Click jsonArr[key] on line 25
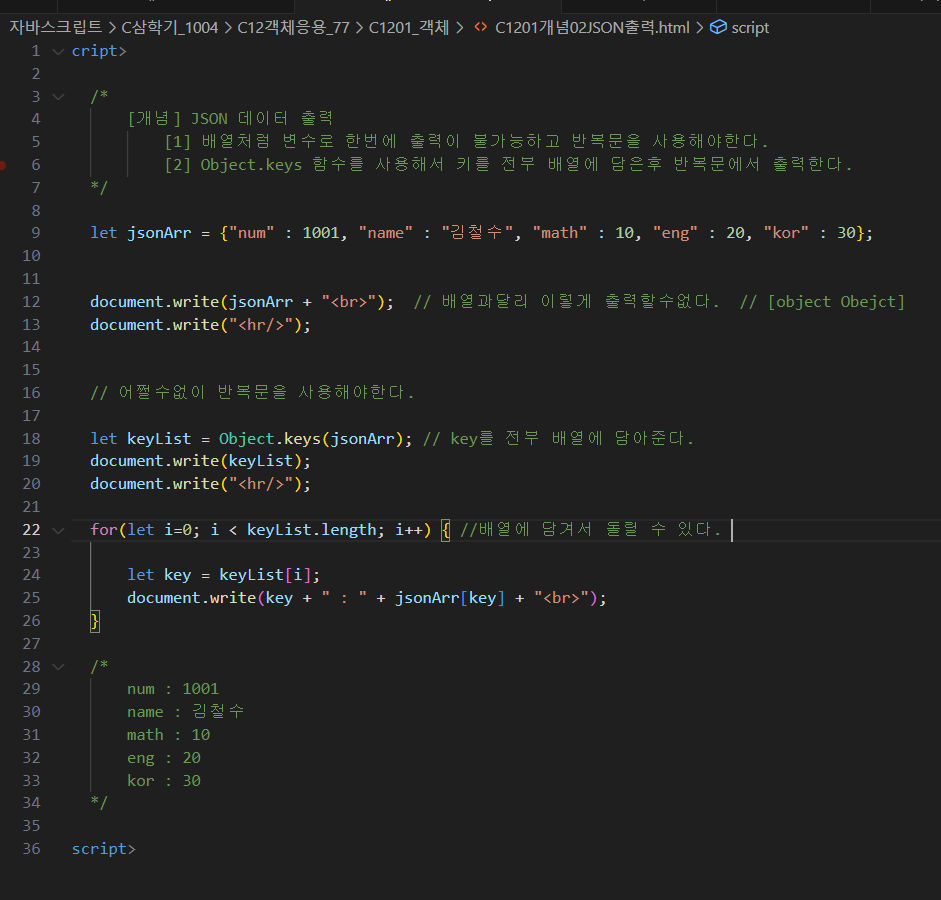 click(x=449, y=598)
